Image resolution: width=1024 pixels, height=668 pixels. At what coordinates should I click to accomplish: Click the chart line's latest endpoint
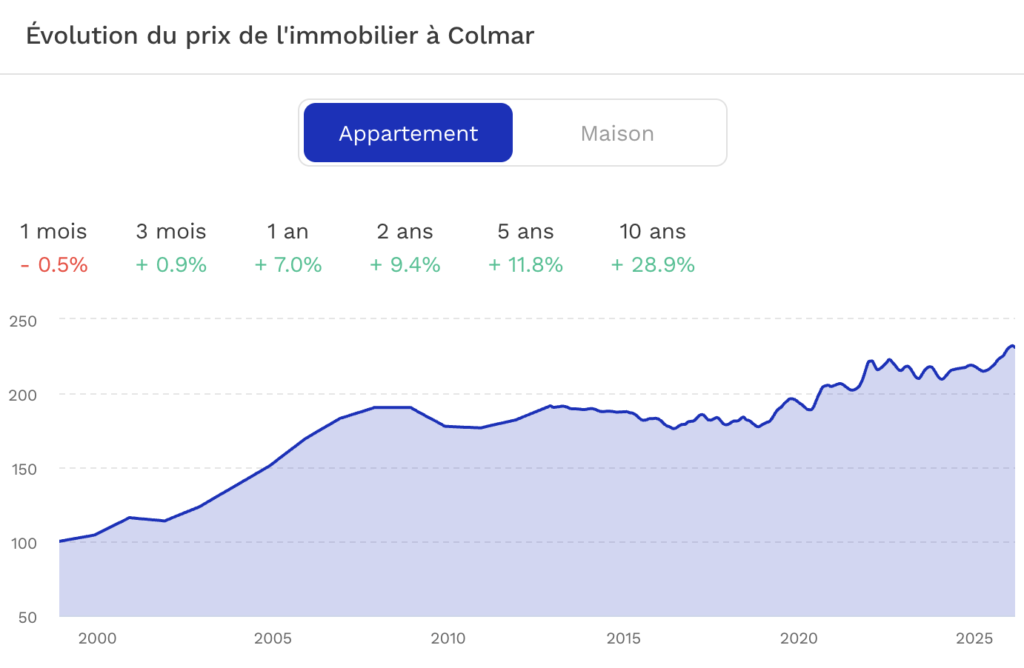click(x=1013, y=347)
